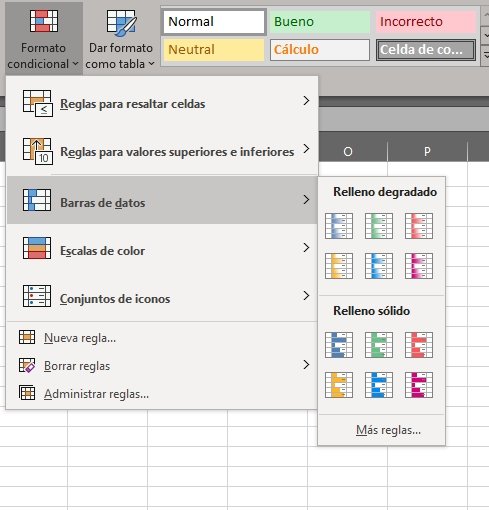
Task: Select blue gradient fill data bar
Action: coord(339,226)
